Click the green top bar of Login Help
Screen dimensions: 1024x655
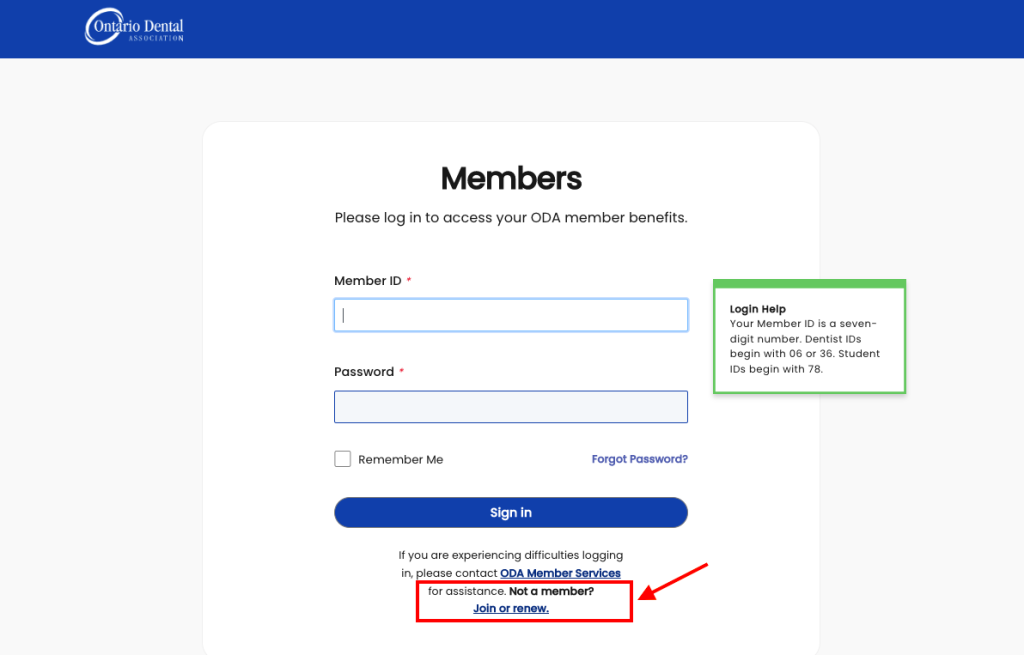pos(809,283)
